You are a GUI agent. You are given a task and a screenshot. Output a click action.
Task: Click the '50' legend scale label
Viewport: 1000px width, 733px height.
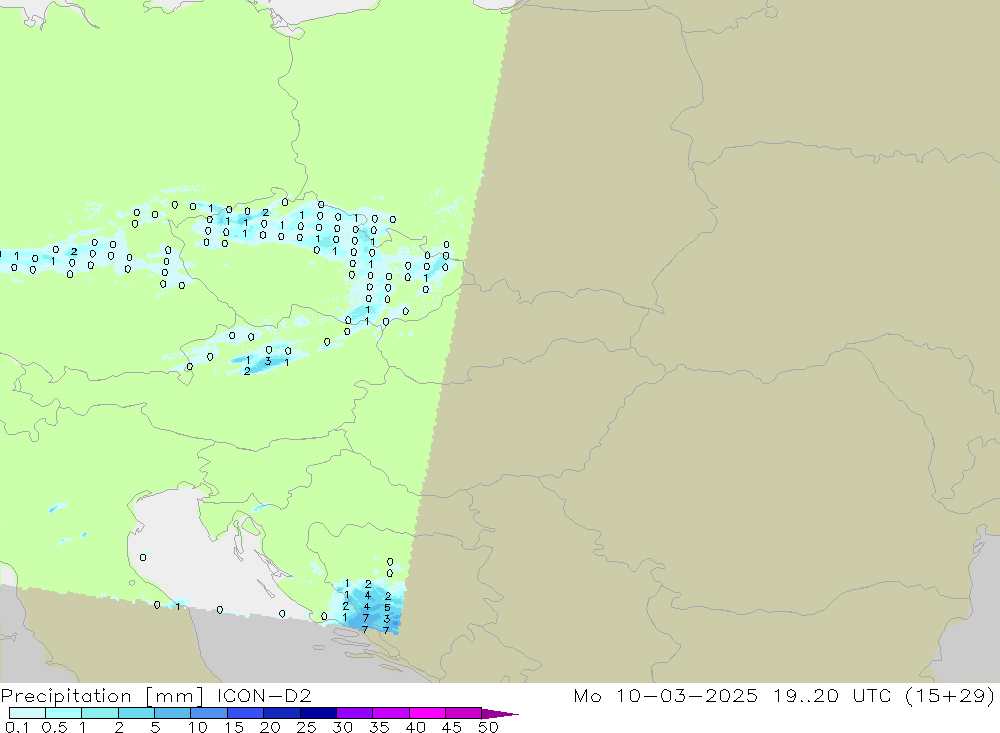pos(488,727)
